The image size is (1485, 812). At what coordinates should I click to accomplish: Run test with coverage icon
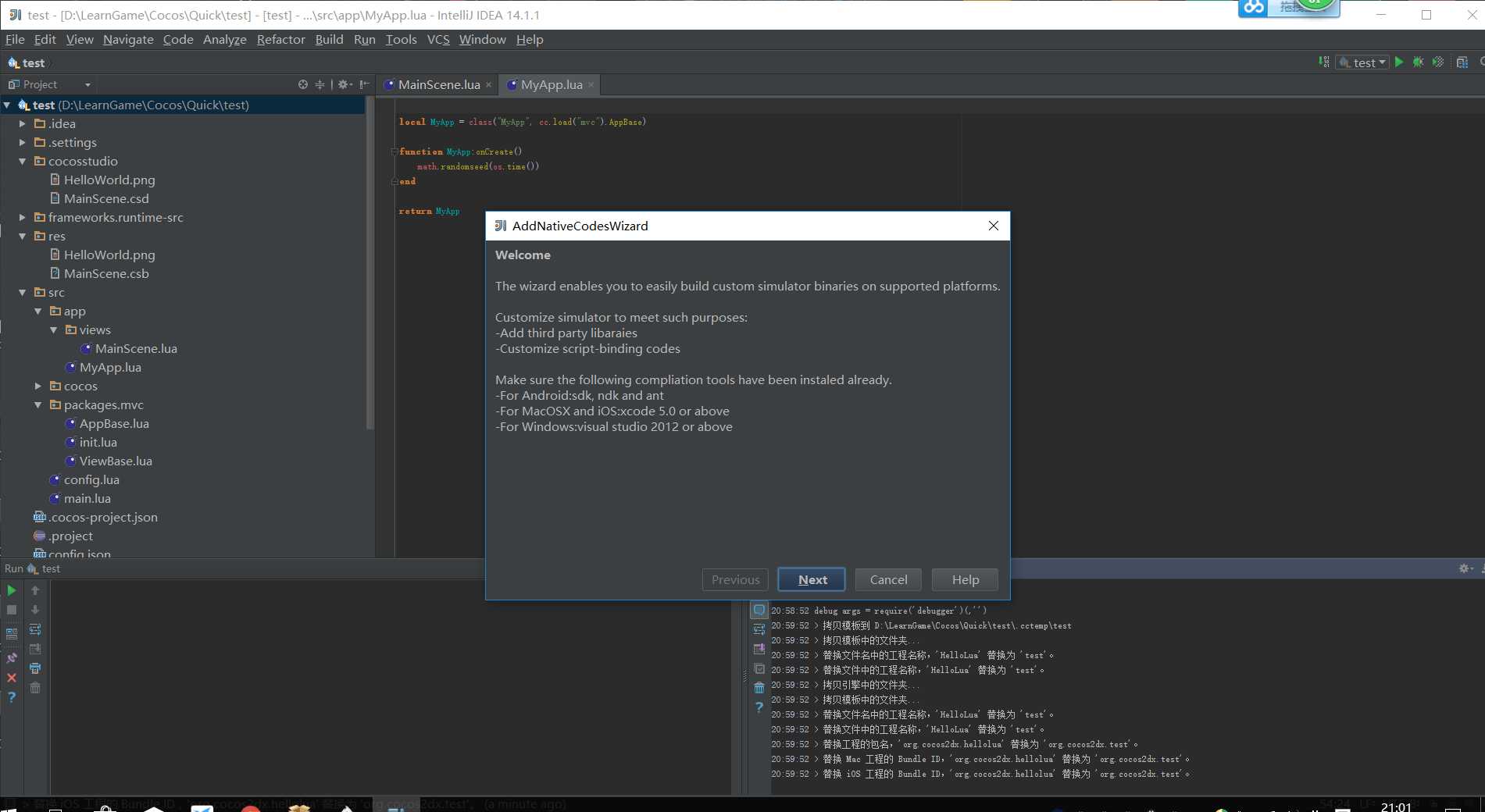(1438, 62)
